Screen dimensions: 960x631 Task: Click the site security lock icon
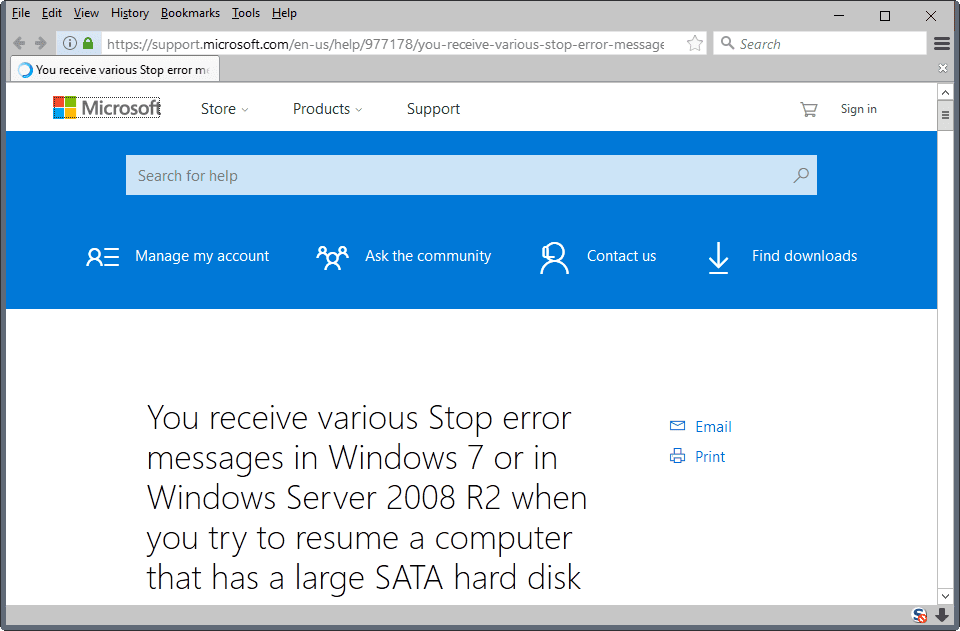tap(89, 43)
